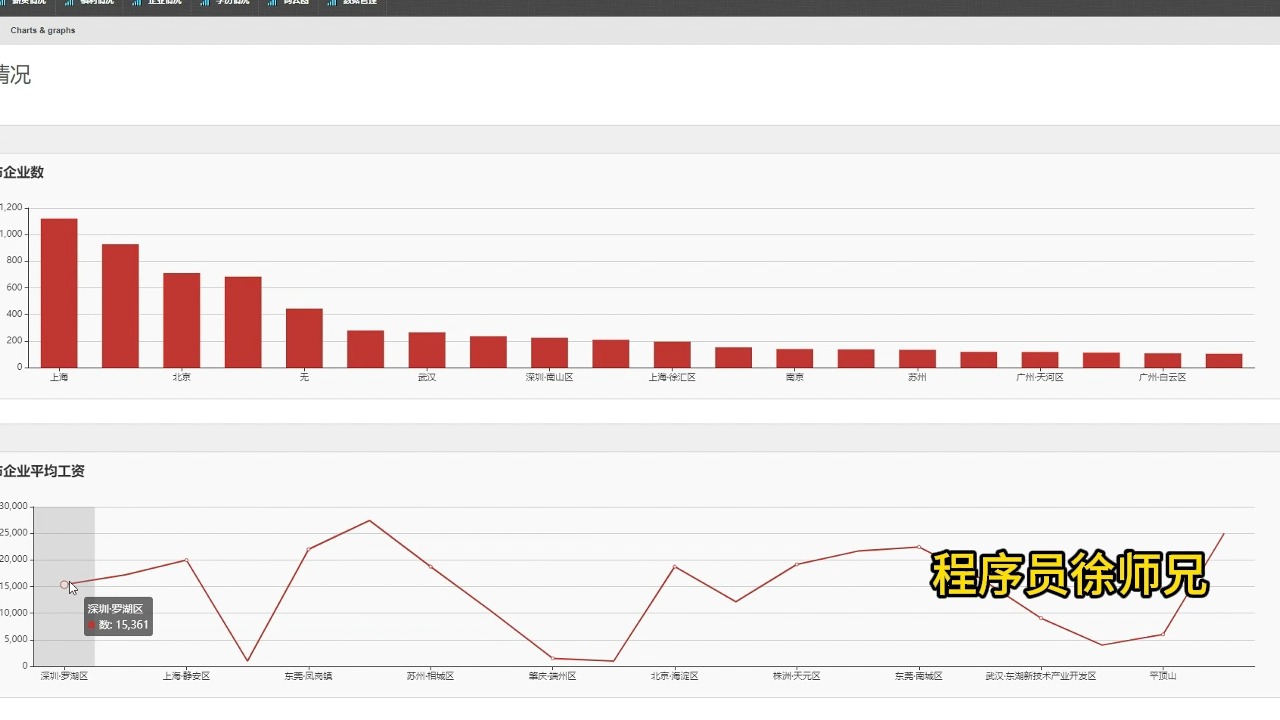Click the 广州·白云区 axis label
This screenshot has height=720, width=1280.
pyautogui.click(x=1162, y=377)
